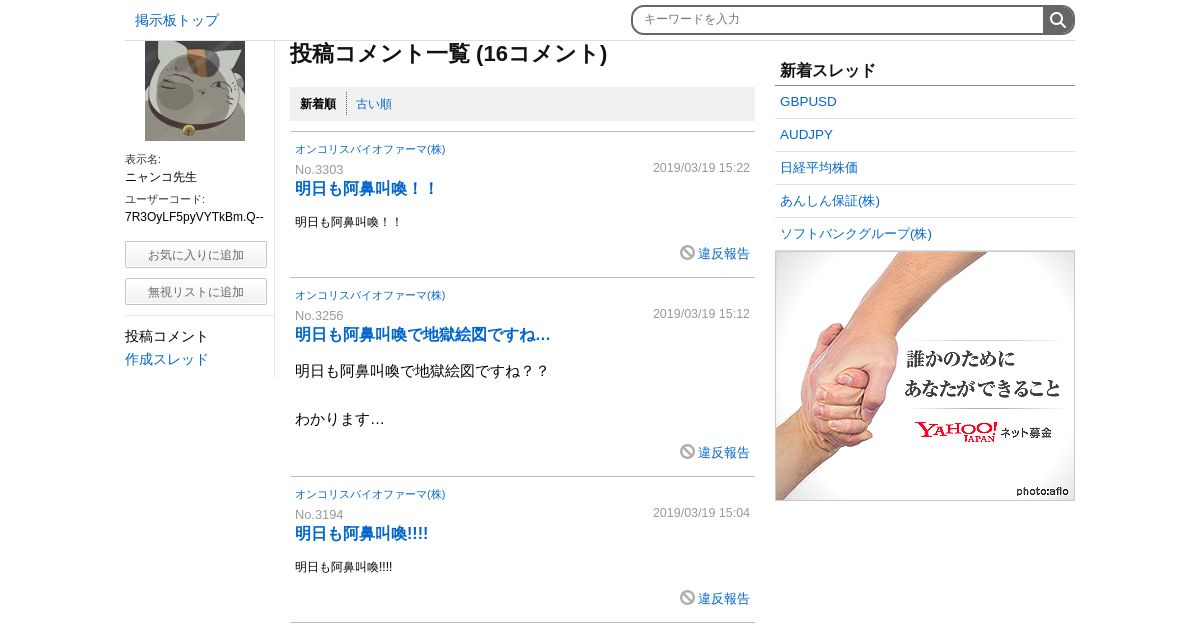This screenshot has height=630, width=1200.
Task: Open comment title 明日も阿鼻叫喚で地獄絵図ですね…
Action: [x=423, y=335]
